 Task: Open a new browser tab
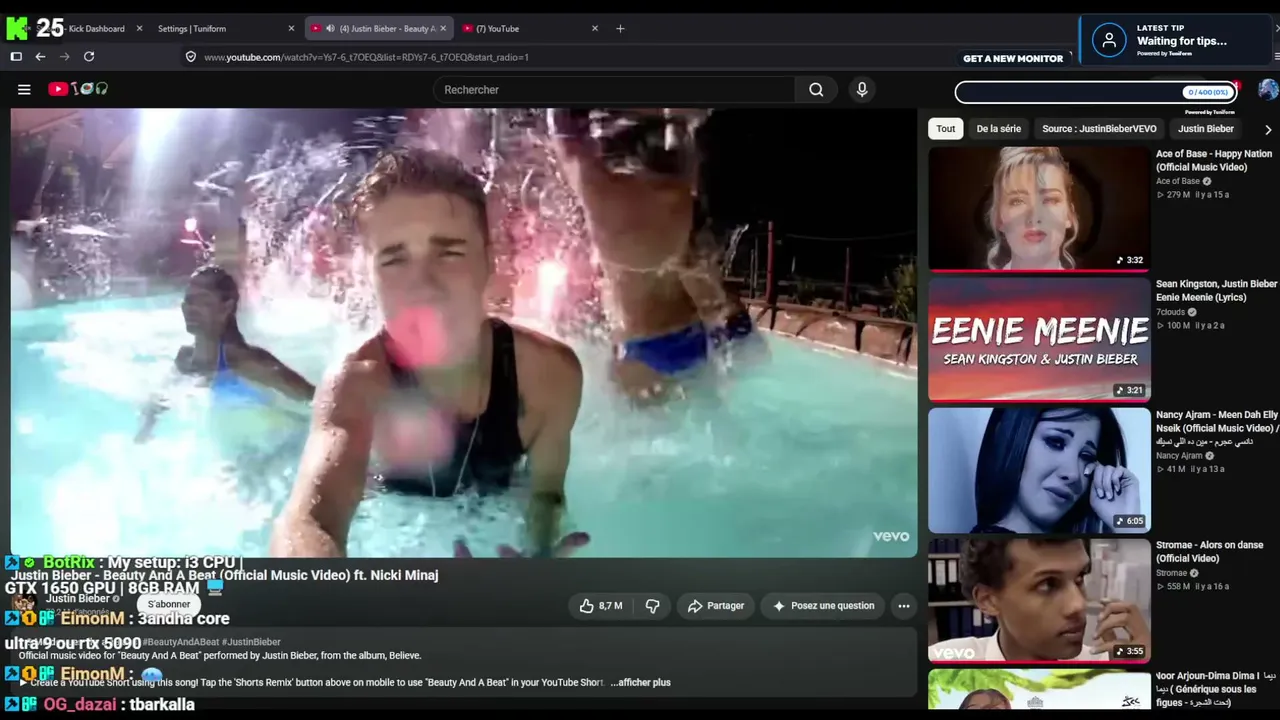[620, 29]
